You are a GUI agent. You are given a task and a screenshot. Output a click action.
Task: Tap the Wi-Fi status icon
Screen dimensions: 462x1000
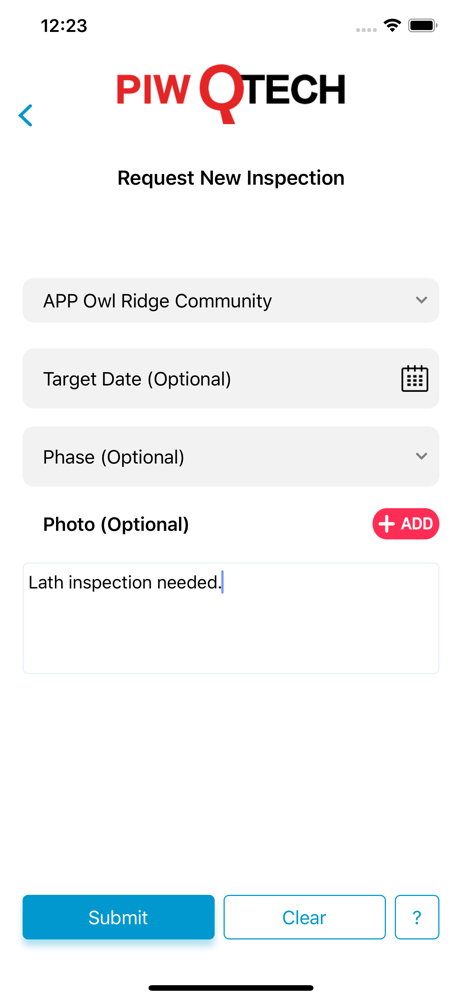pos(392,26)
